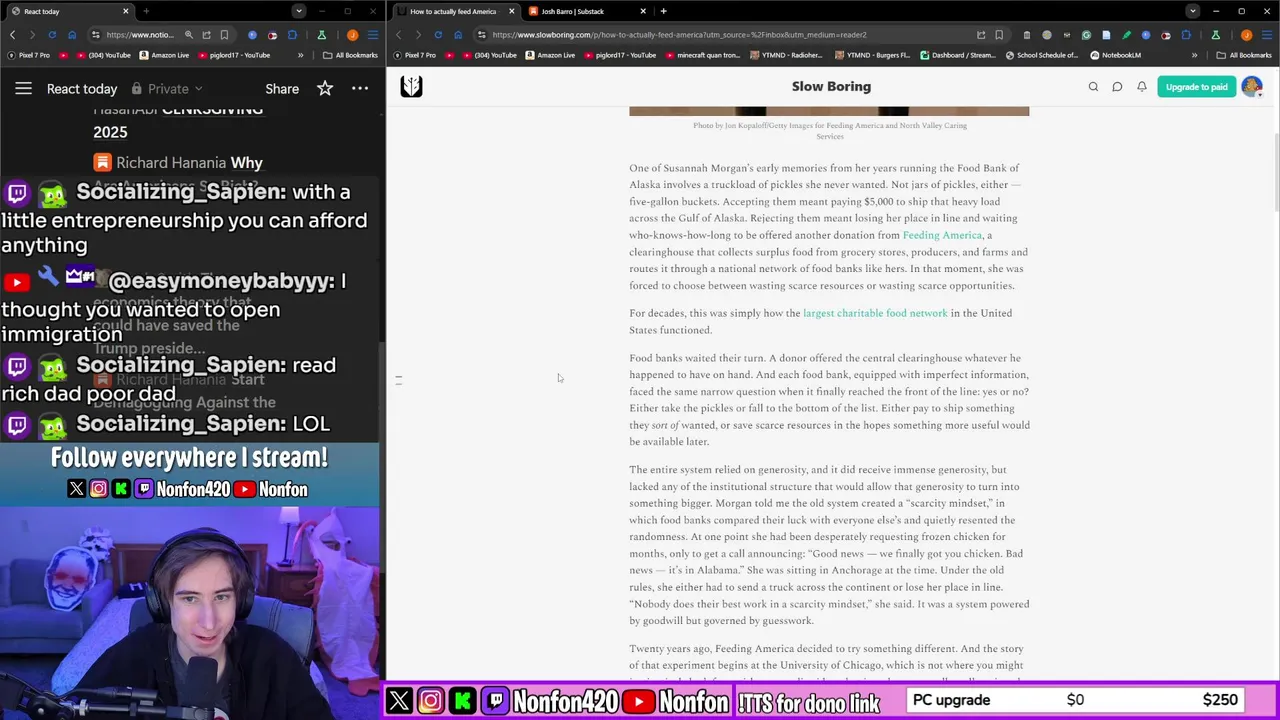This screenshot has height=720, width=1280.
Task: Open Pixel 7 Pro bookmark in Notion window
Action: click(x=29, y=55)
